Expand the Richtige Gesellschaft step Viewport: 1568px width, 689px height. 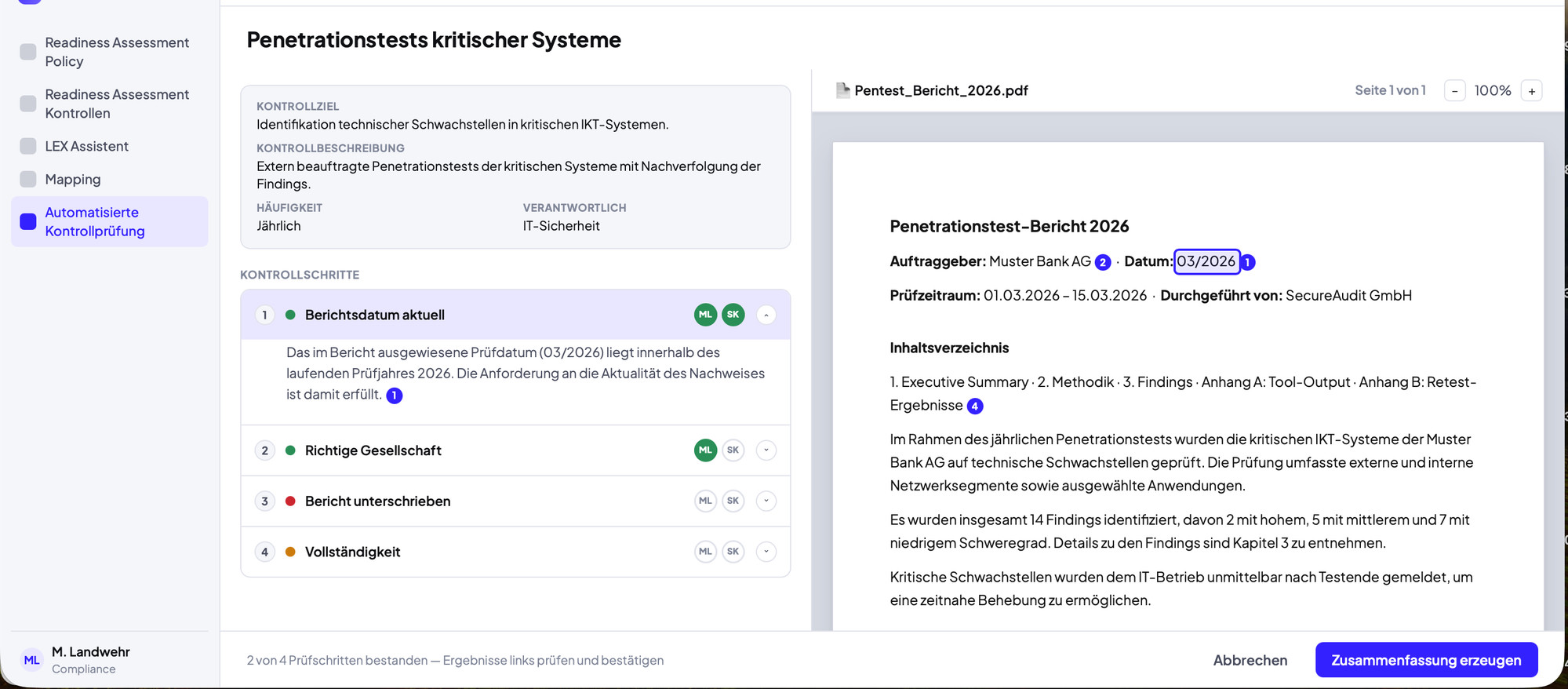coord(766,450)
